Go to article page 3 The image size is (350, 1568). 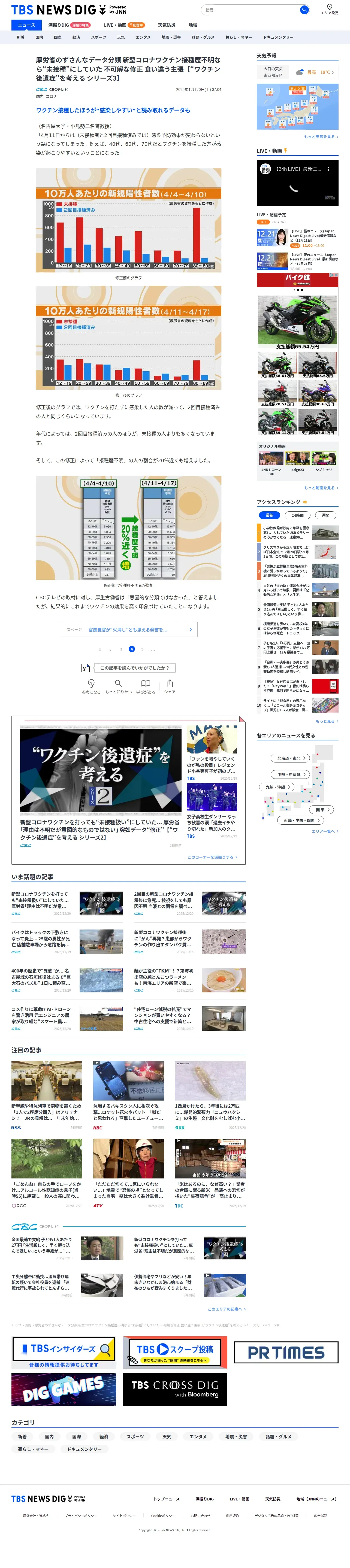pyautogui.click(x=121, y=649)
